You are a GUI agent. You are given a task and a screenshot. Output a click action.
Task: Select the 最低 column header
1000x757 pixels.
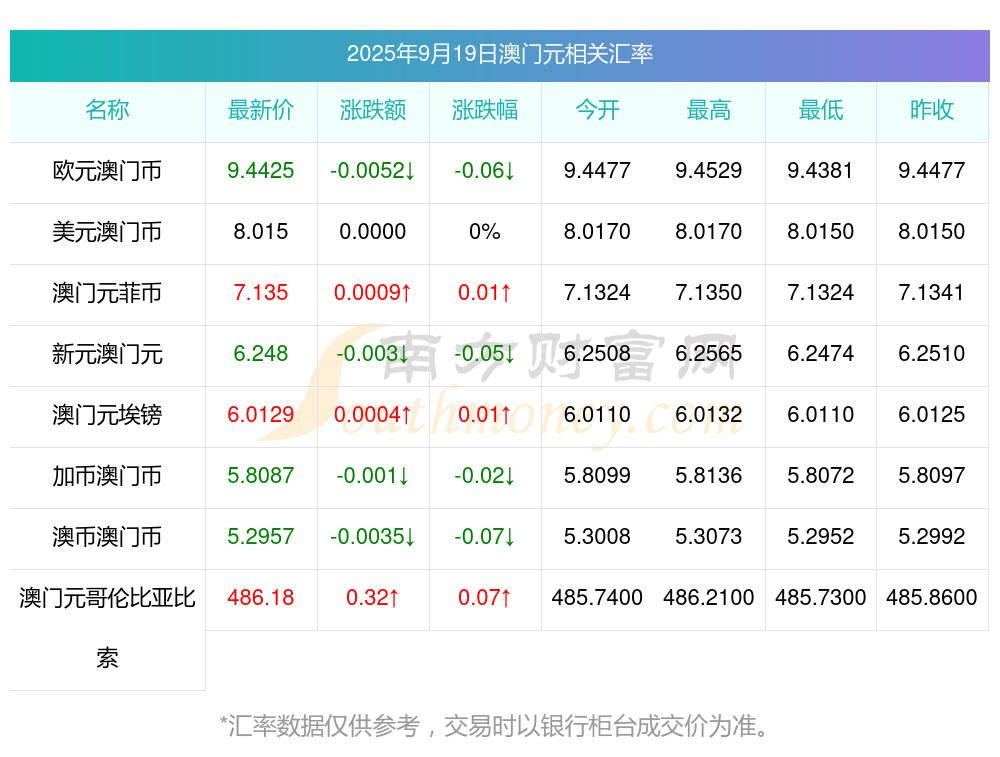[x=821, y=110]
